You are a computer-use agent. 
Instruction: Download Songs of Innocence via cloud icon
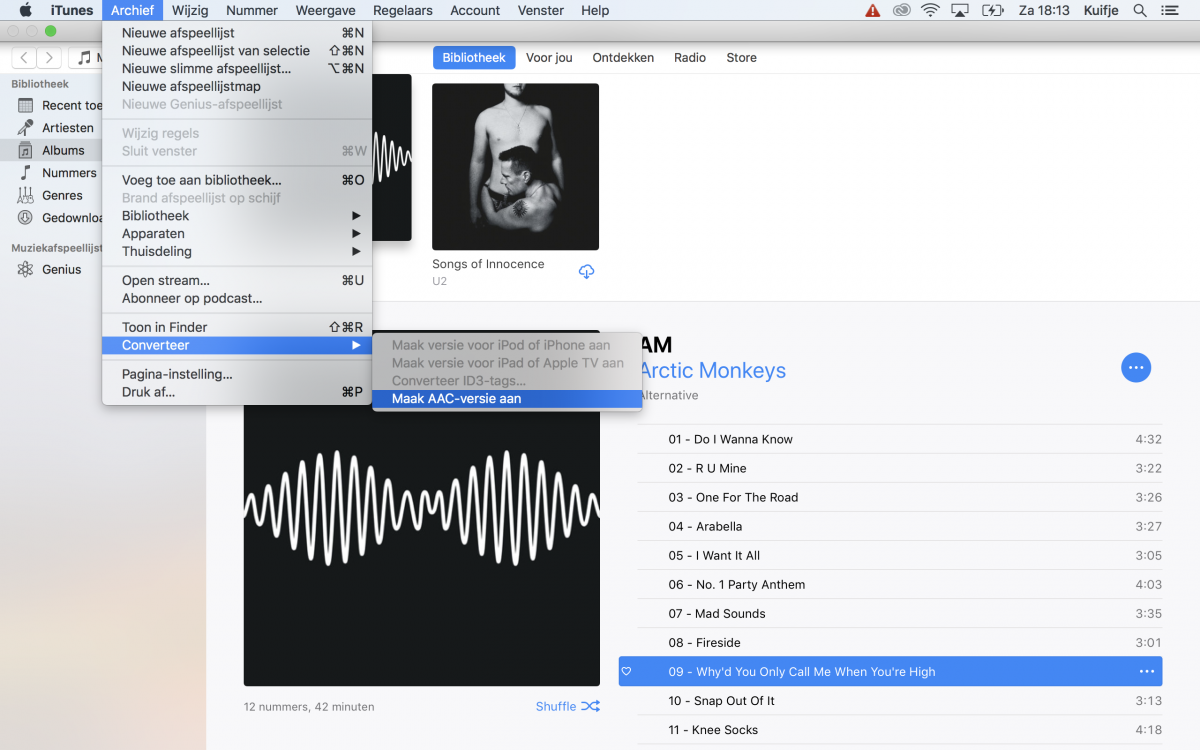(x=587, y=272)
